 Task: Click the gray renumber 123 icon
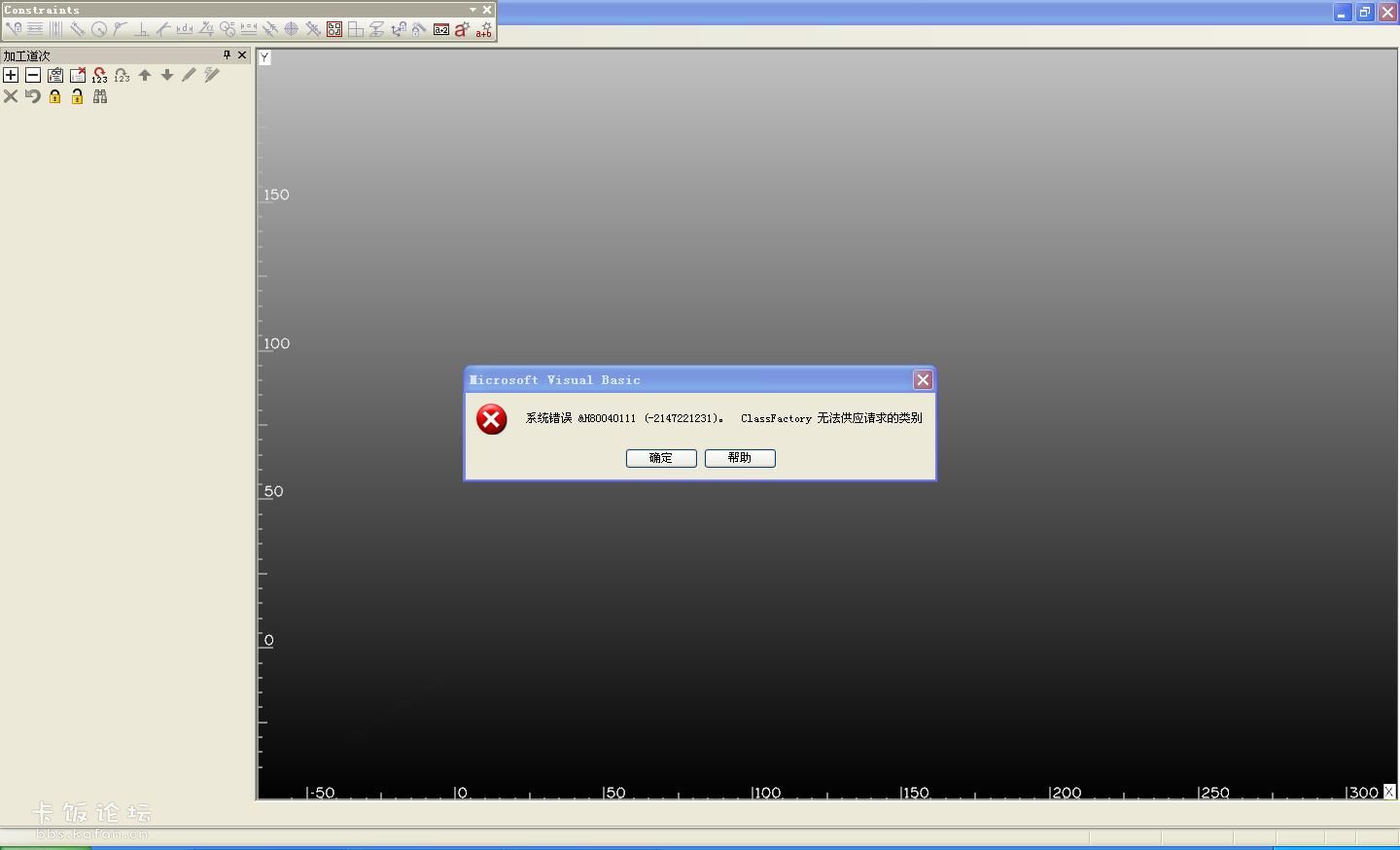(x=122, y=75)
